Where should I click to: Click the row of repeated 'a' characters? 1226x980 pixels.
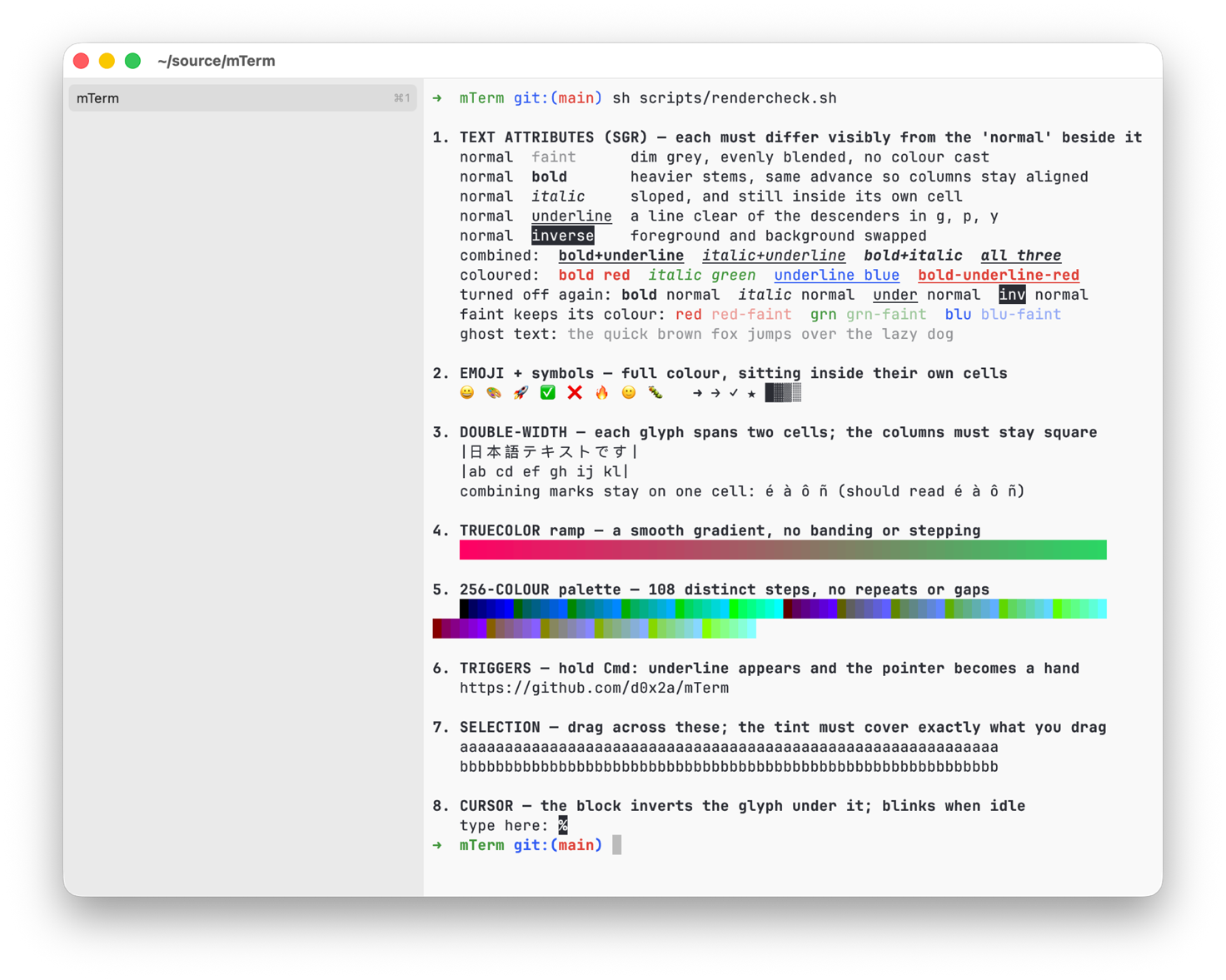pyautogui.click(x=729, y=747)
